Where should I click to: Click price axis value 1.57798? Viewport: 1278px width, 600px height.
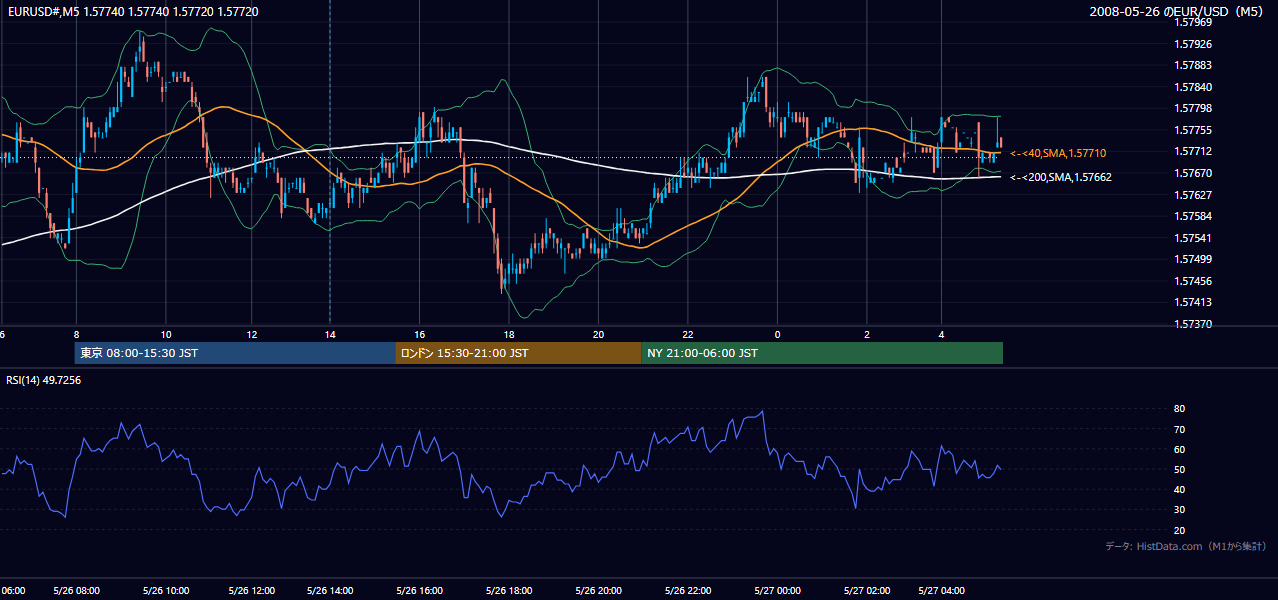1193,109
